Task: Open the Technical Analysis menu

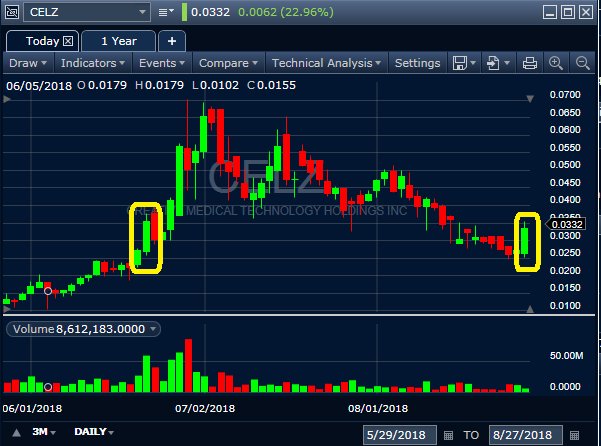Action: [326, 63]
